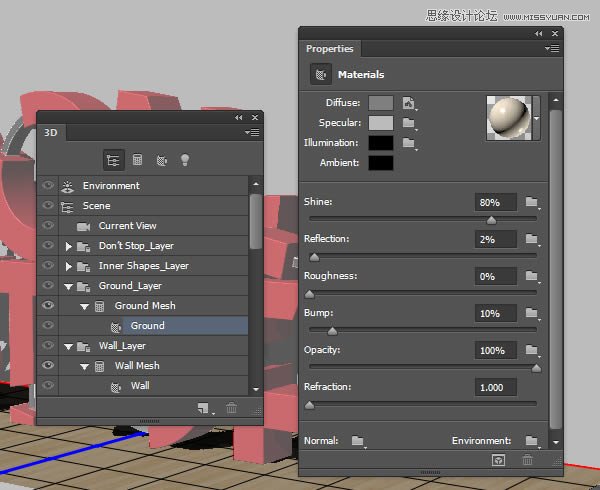
Task: Click the new-object icon at the 3D panel bottom
Action: click(x=205, y=409)
